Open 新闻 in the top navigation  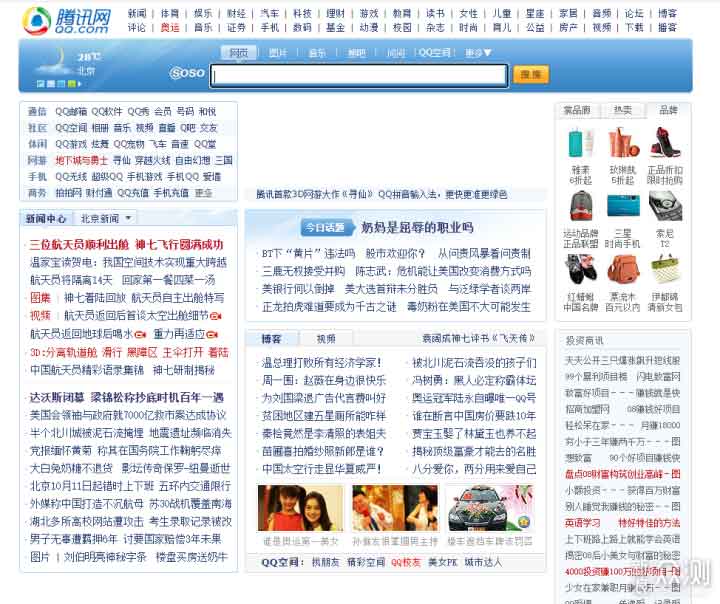(137, 14)
